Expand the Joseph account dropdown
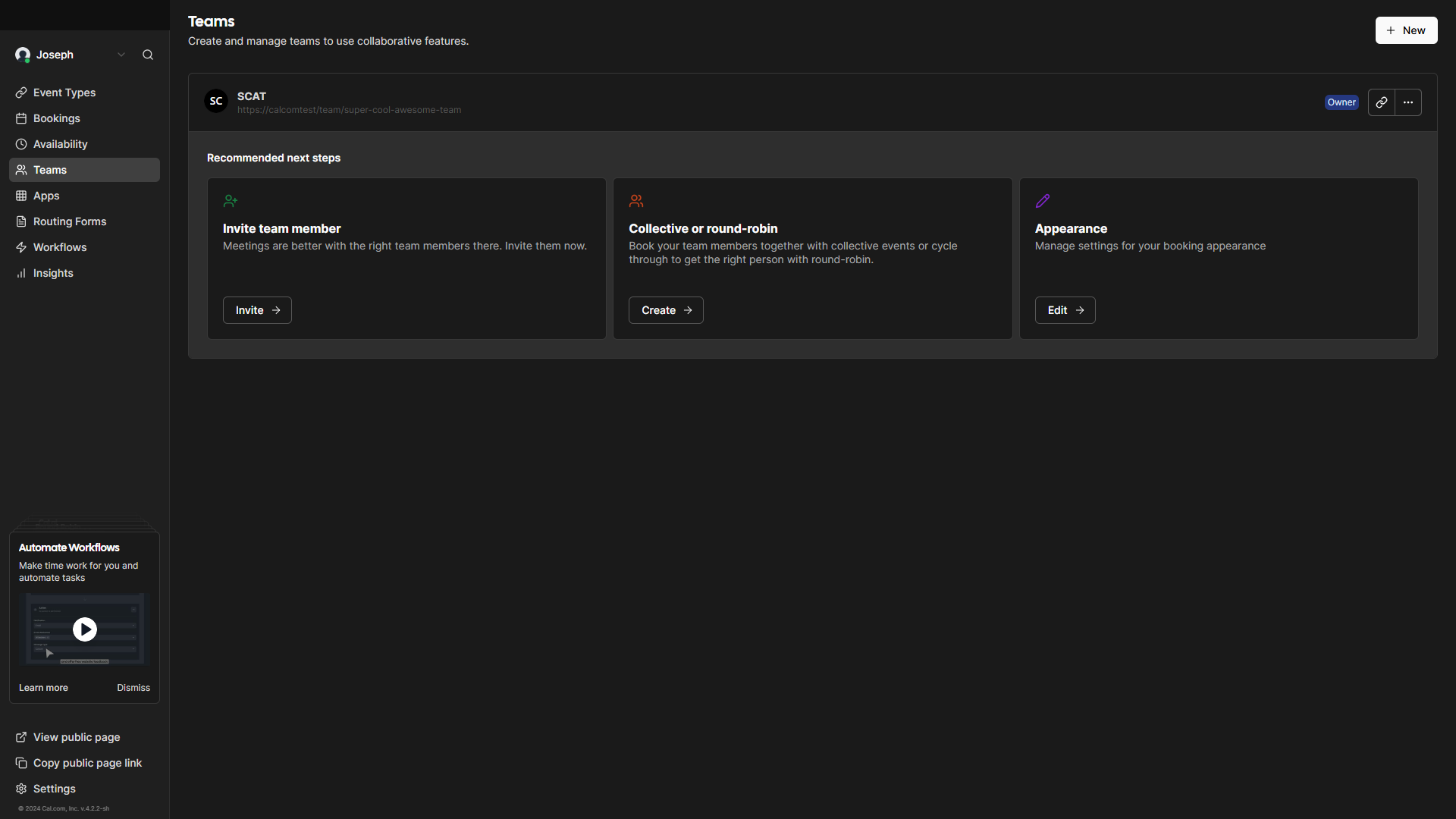Screen dimensions: 1456x819 click(121, 54)
